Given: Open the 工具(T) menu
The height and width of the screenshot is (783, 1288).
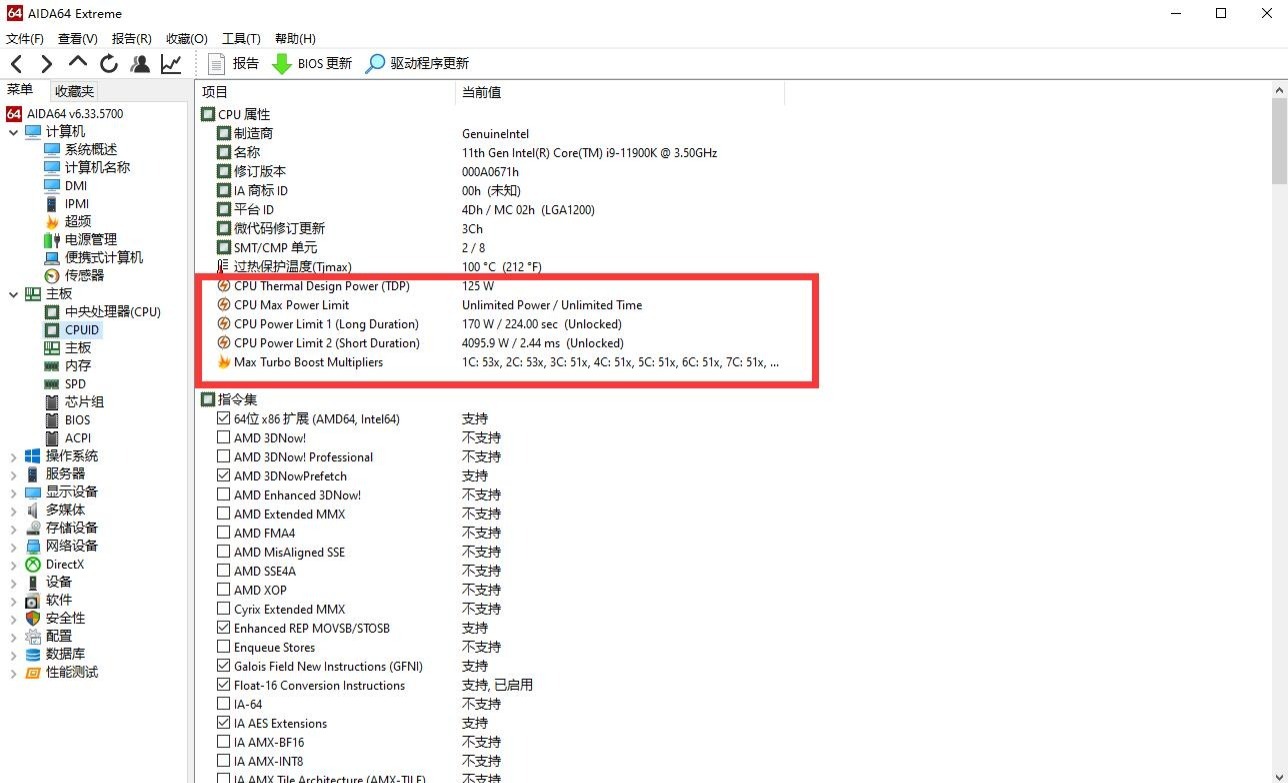Looking at the screenshot, I should (240, 38).
